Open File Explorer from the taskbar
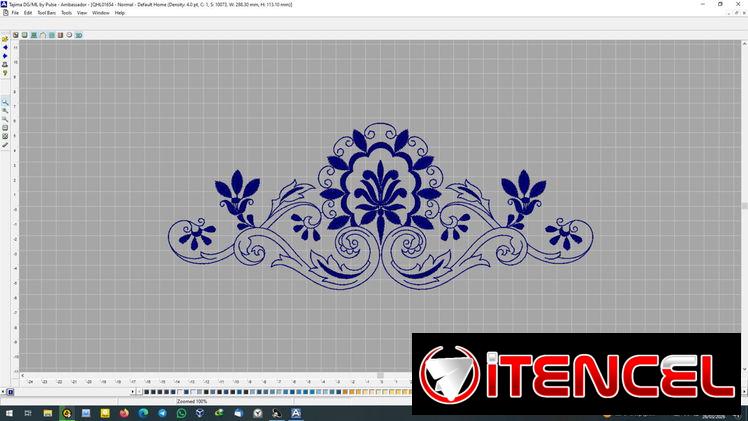Screen dimensions: 748x421 coord(48,413)
